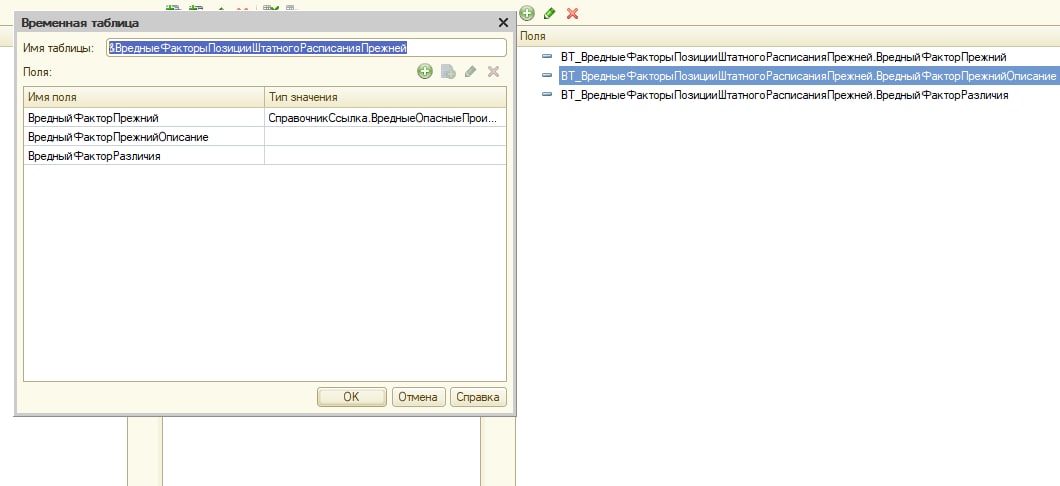Viewport: 1060px width, 486px height.
Task: Click the empty type cell of ВредныйФакторРазличия
Action: (x=385, y=155)
